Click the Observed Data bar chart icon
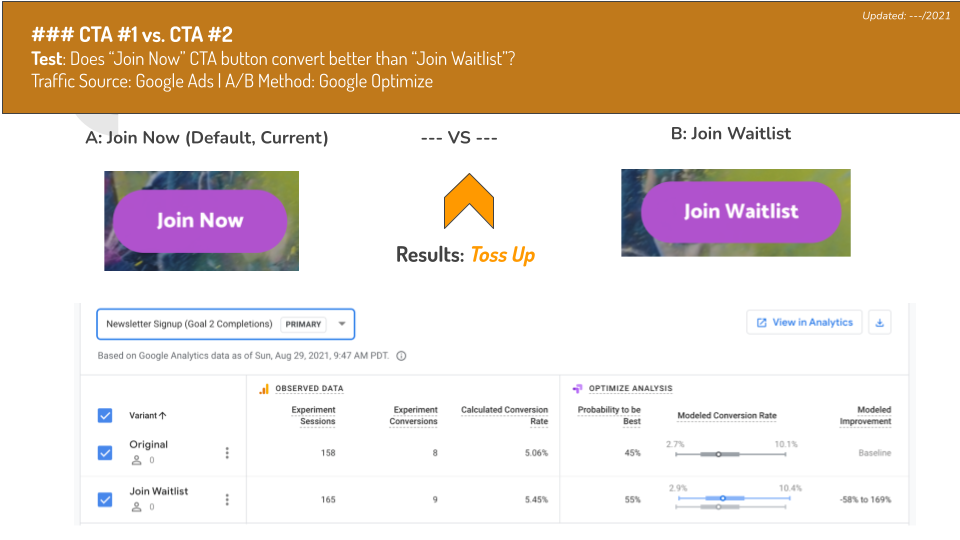The image size is (960, 540). pos(264,389)
